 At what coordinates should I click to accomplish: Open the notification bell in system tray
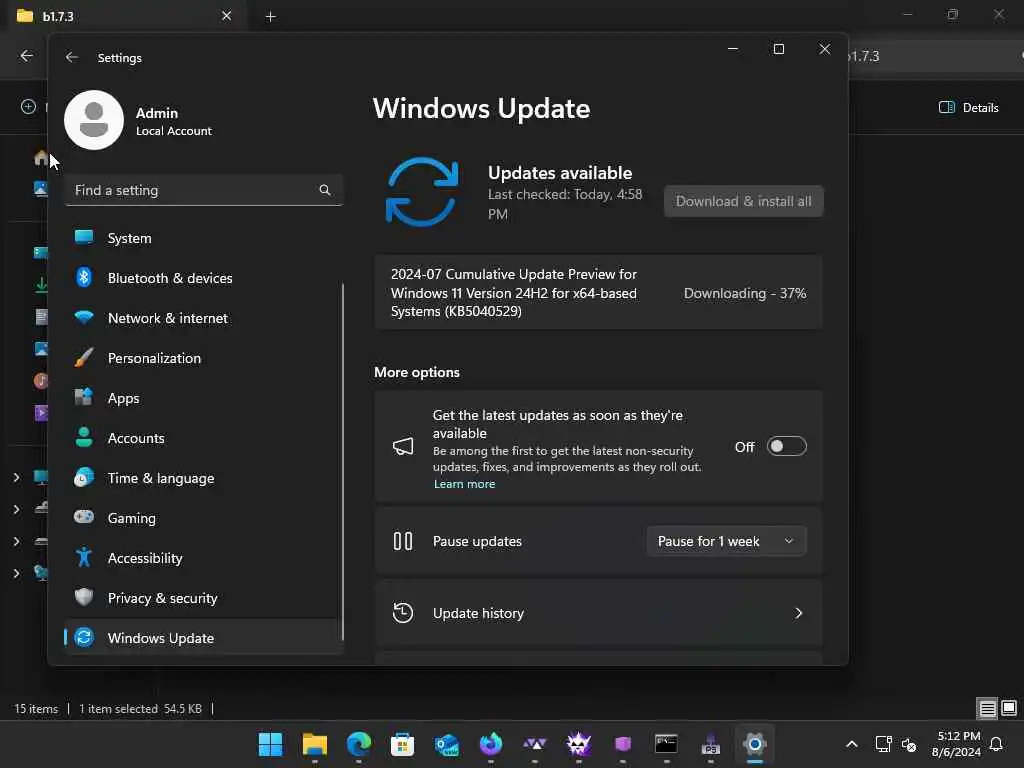(997, 744)
